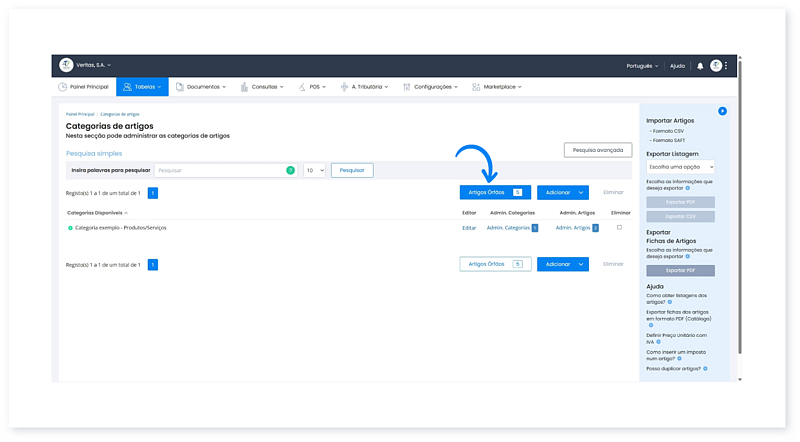
Task: Click the Formato CSV import link
Action: [x=668, y=131]
